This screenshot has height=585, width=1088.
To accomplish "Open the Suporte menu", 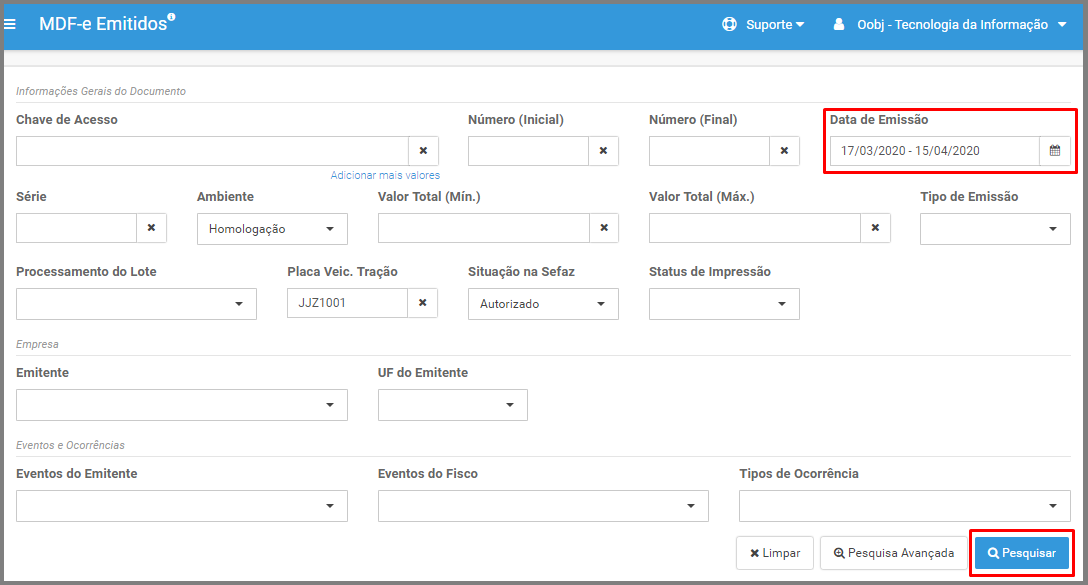I will [x=763, y=24].
